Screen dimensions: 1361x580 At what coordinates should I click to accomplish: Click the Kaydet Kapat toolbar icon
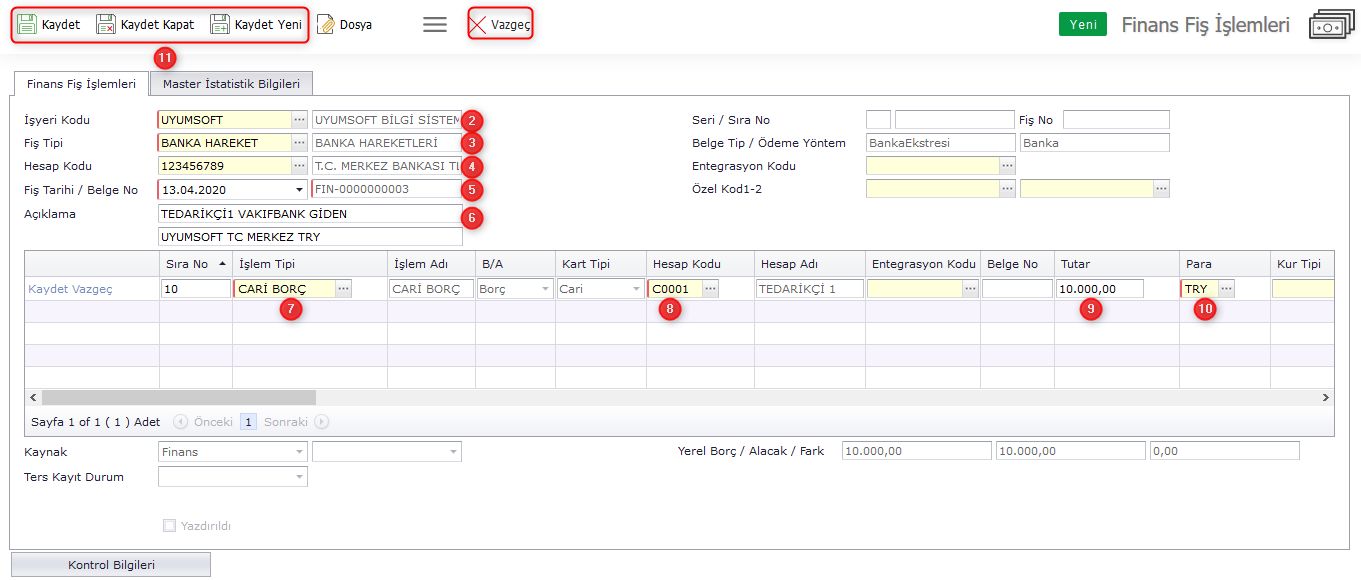(x=106, y=24)
